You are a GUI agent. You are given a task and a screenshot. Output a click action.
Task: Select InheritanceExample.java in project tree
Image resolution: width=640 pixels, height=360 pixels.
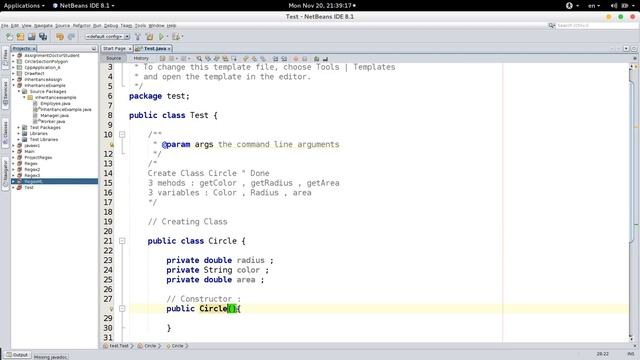point(66,109)
